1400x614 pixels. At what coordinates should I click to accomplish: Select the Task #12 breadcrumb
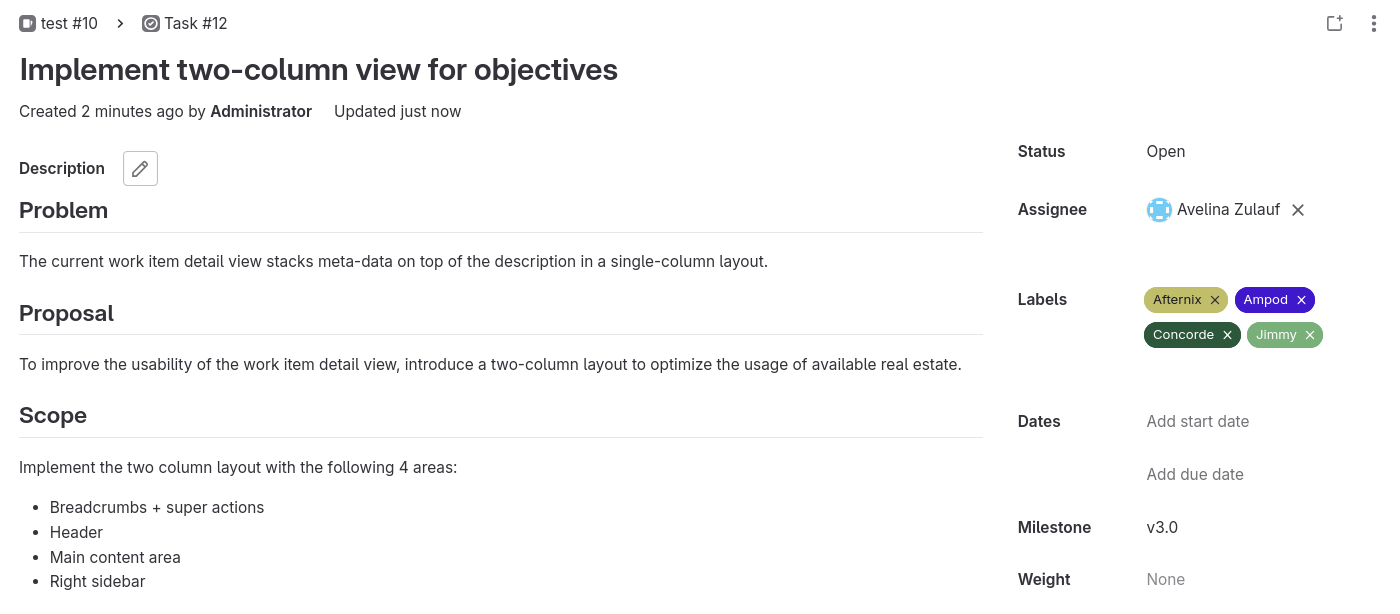(196, 23)
